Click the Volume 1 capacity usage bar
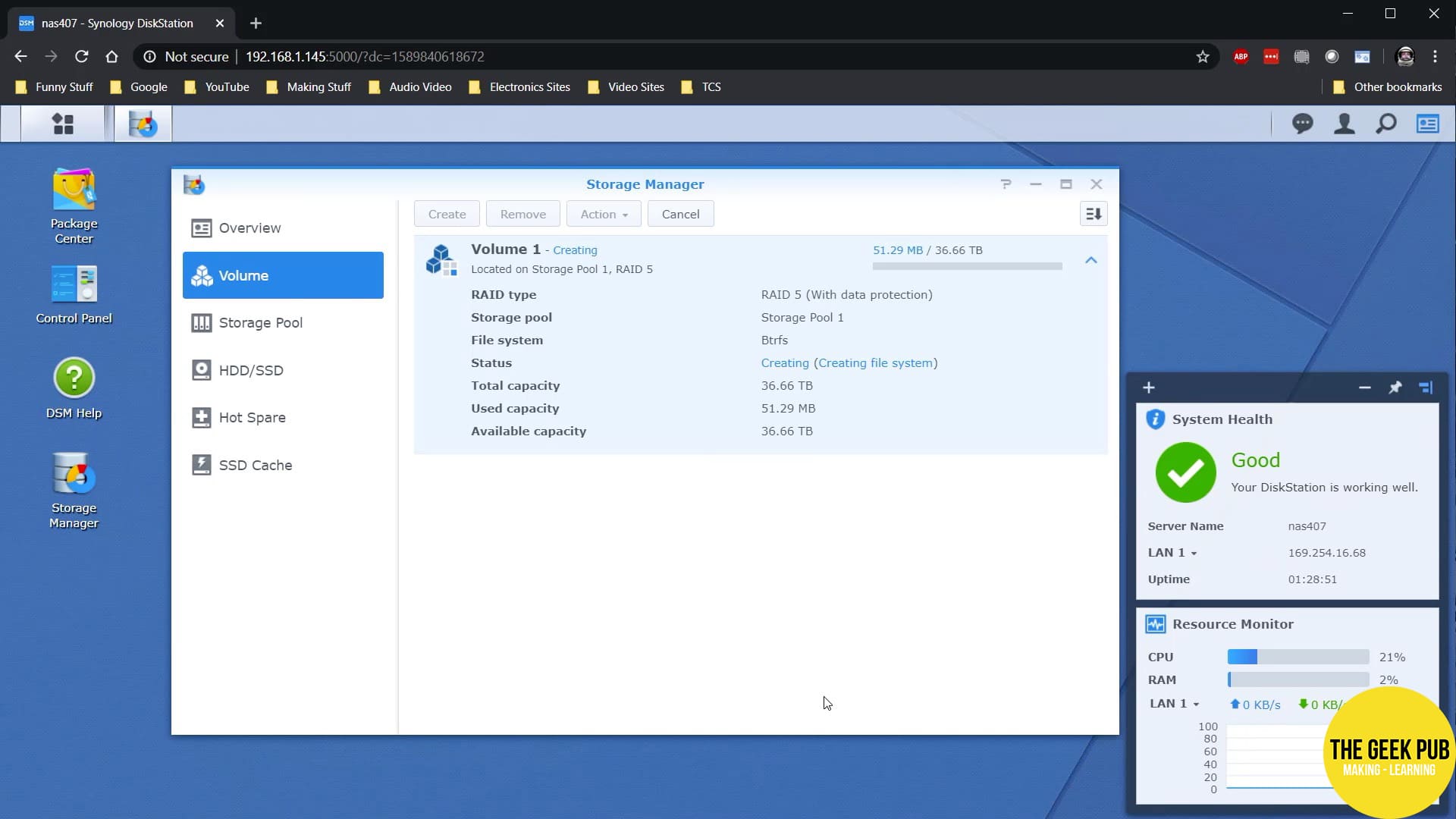The image size is (1456, 819). [967, 266]
